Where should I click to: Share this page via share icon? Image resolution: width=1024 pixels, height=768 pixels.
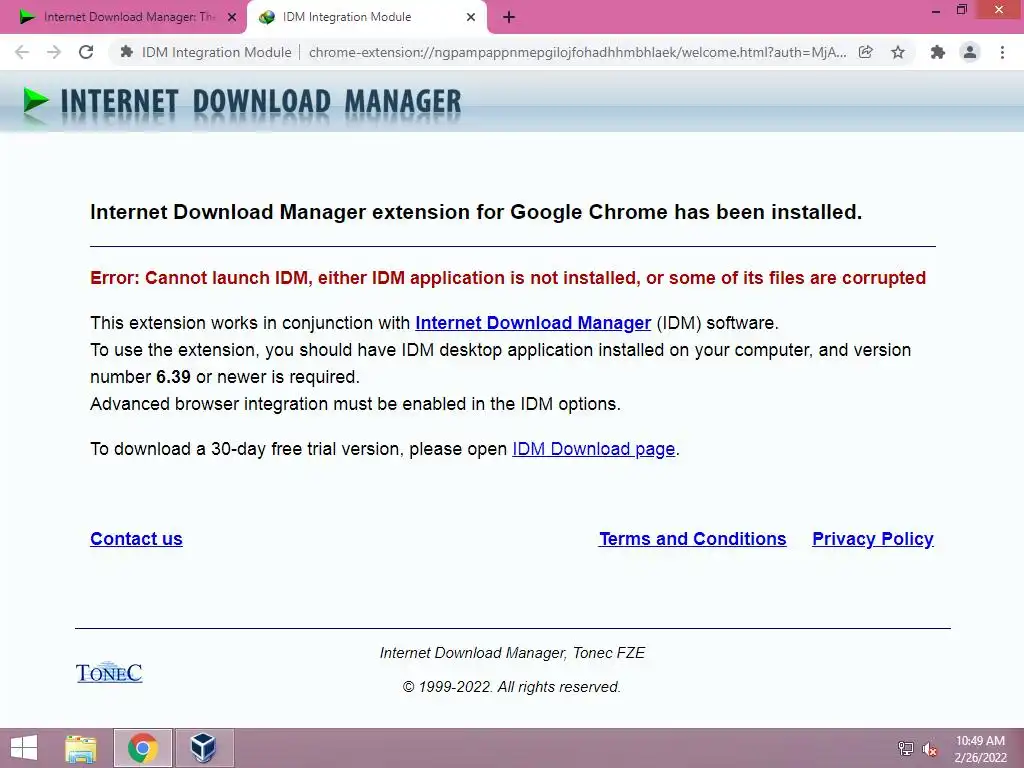(x=866, y=52)
